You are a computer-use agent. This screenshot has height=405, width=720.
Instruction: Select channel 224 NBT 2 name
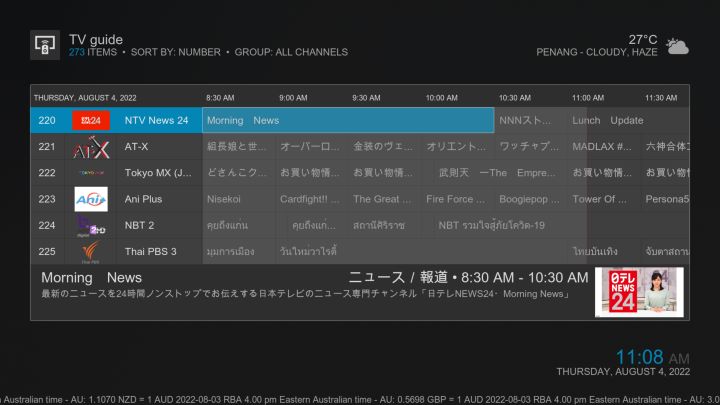tap(139, 225)
